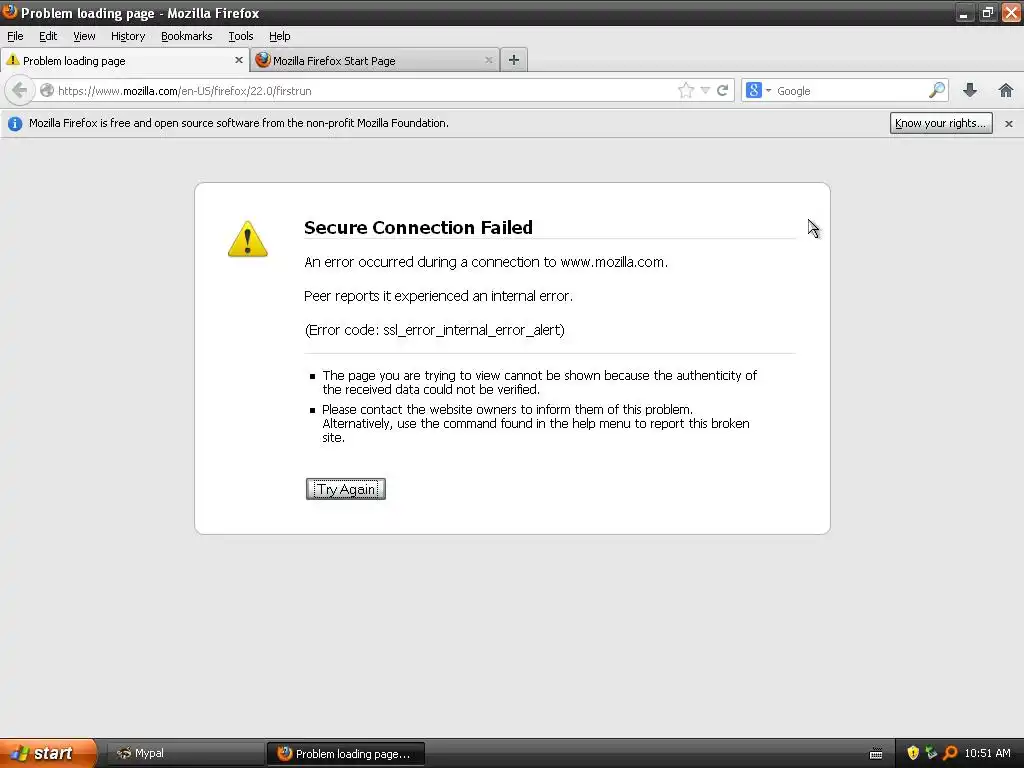Reload the current page
Image resolution: width=1024 pixels, height=768 pixels.
click(722, 90)
